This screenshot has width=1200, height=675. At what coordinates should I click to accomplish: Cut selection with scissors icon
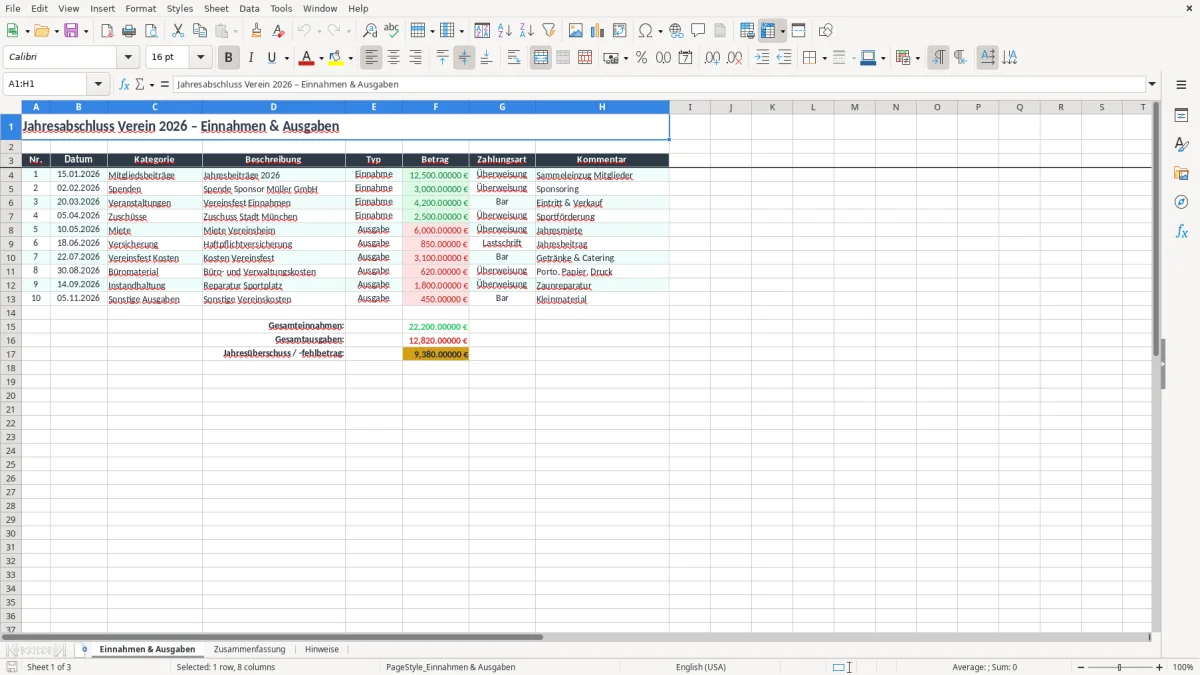(177, 31)
